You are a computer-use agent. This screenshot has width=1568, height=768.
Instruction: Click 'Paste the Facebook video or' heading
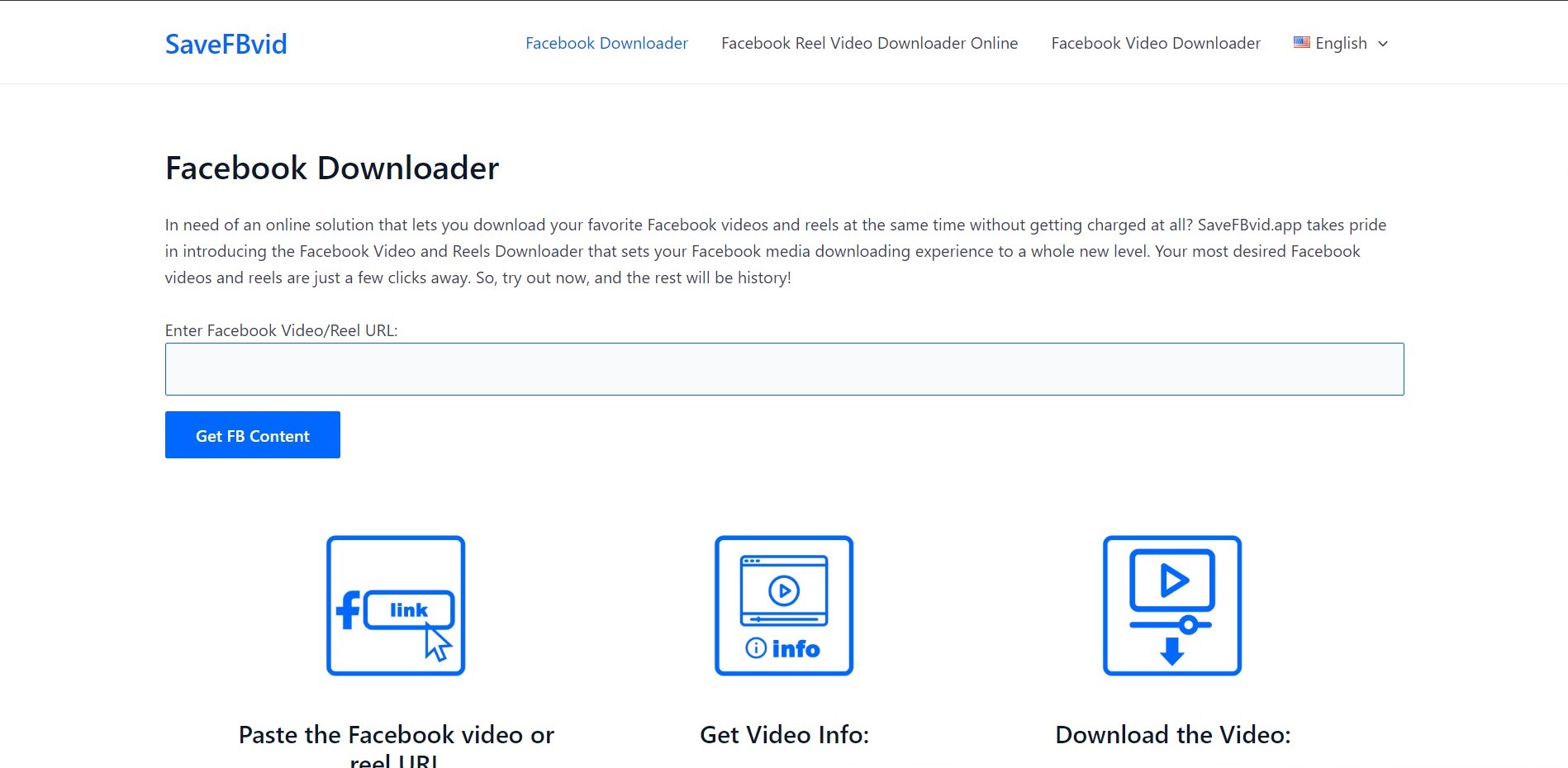[x=396, y=734]
